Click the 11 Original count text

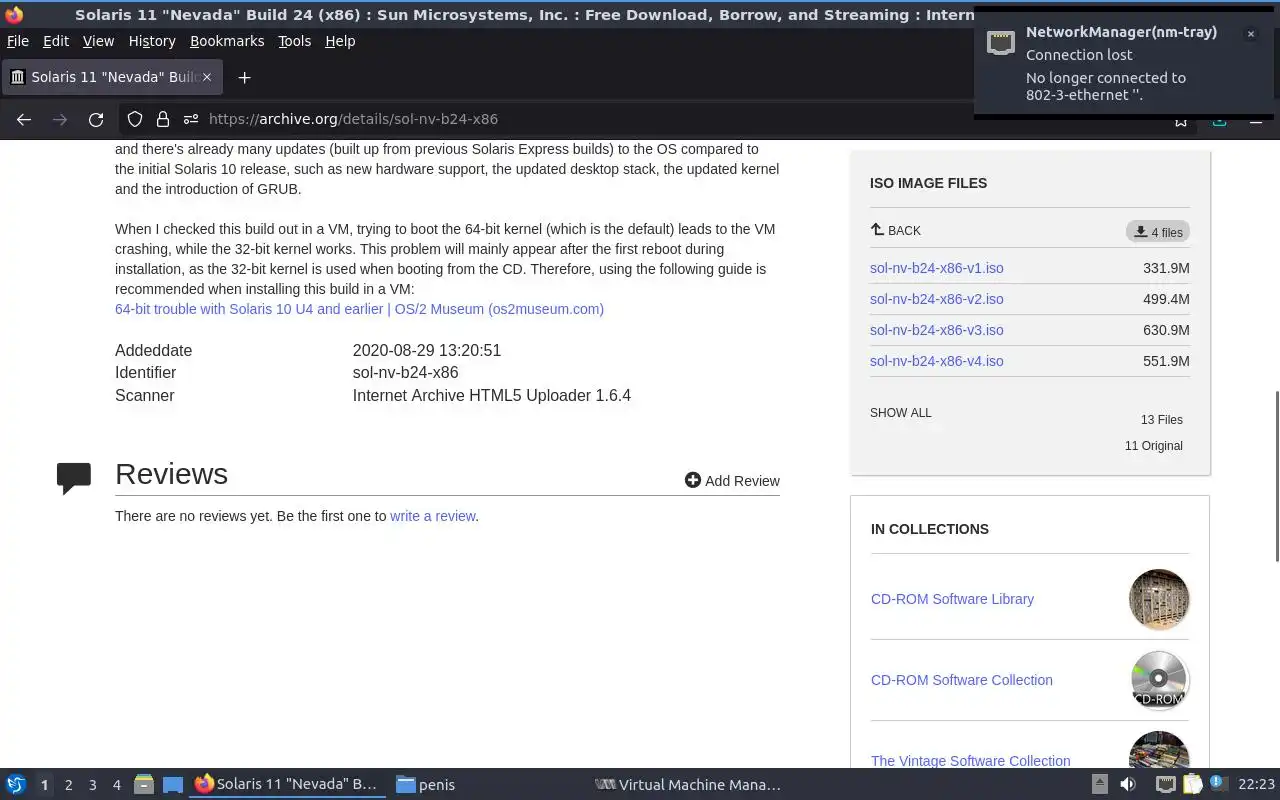1153,446
